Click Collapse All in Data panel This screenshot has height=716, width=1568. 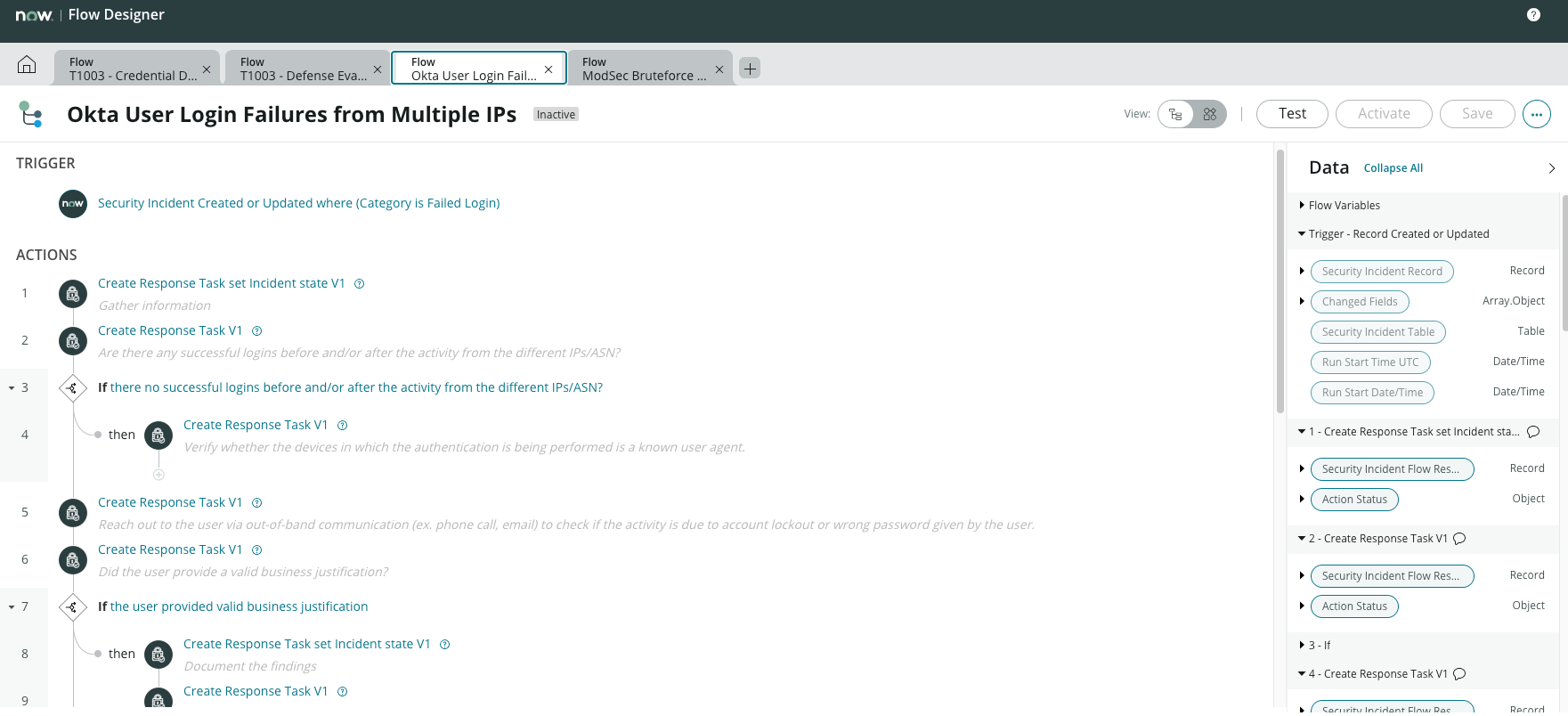point(1393,168)
